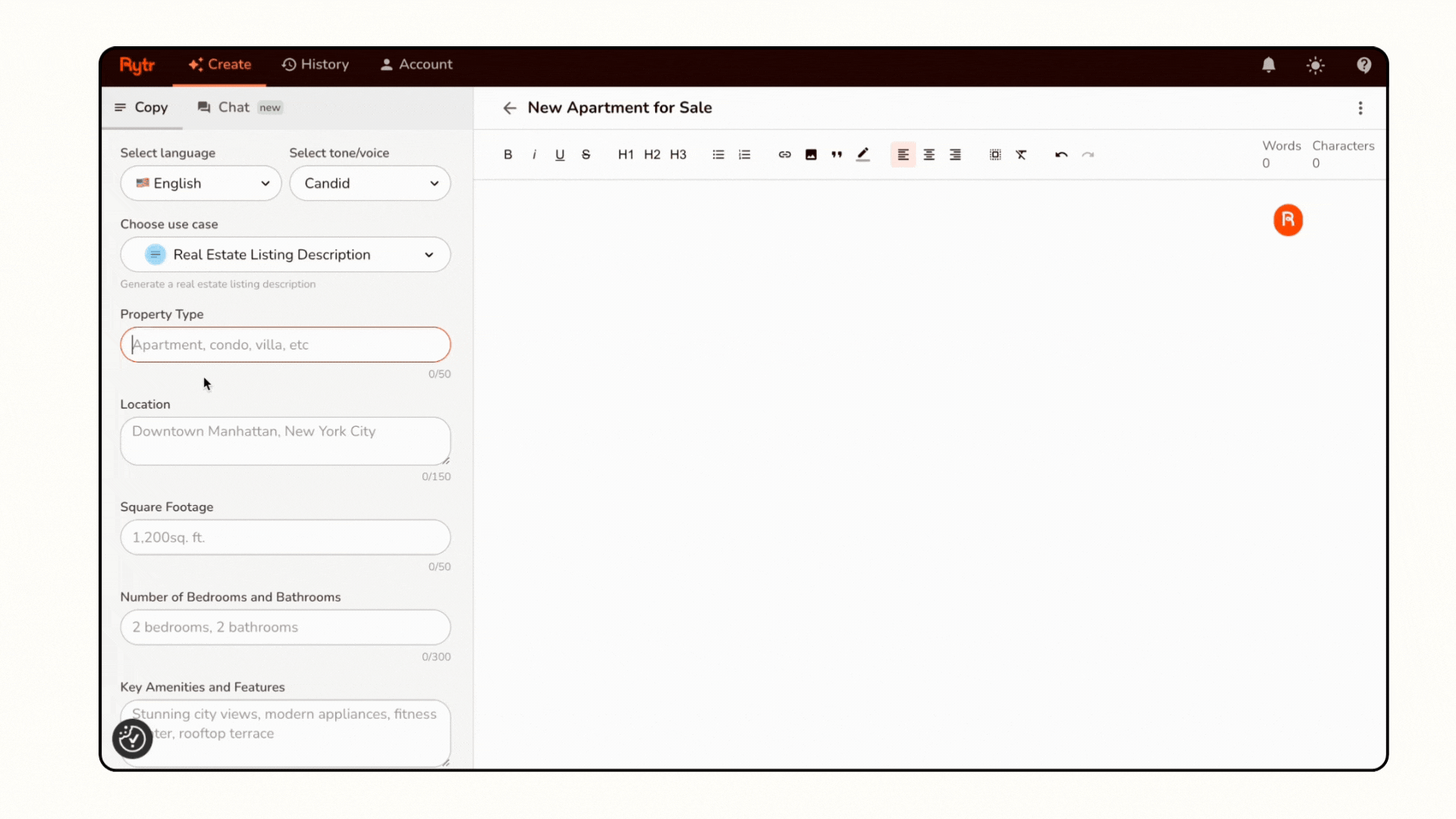This screenshot has width=1456, height=819.
Task: Switch to the Chat tab
Action: (x=234, y=108)
